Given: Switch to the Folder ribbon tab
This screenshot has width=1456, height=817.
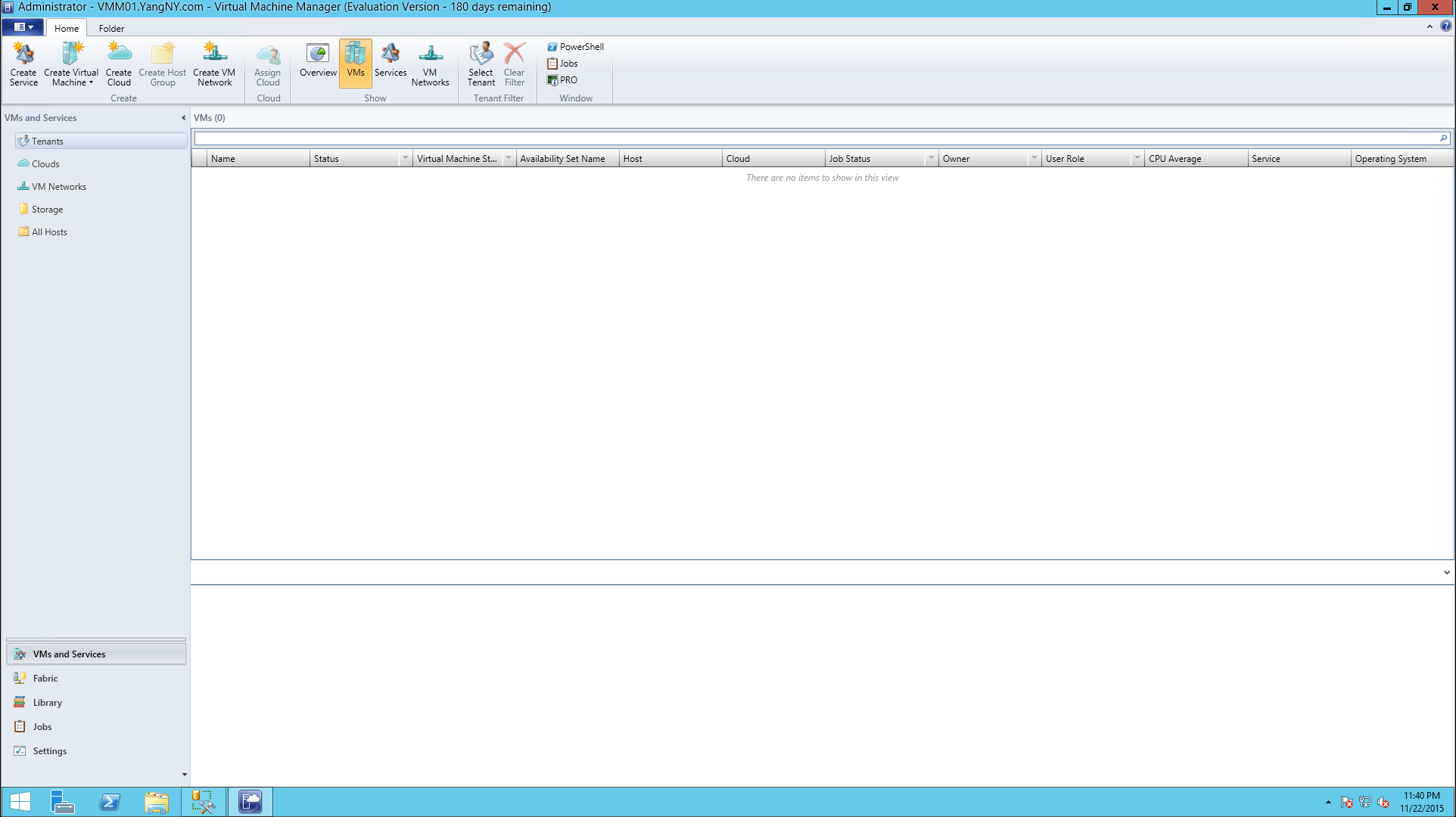Looking at the screenshot, I should pos(111,28).
